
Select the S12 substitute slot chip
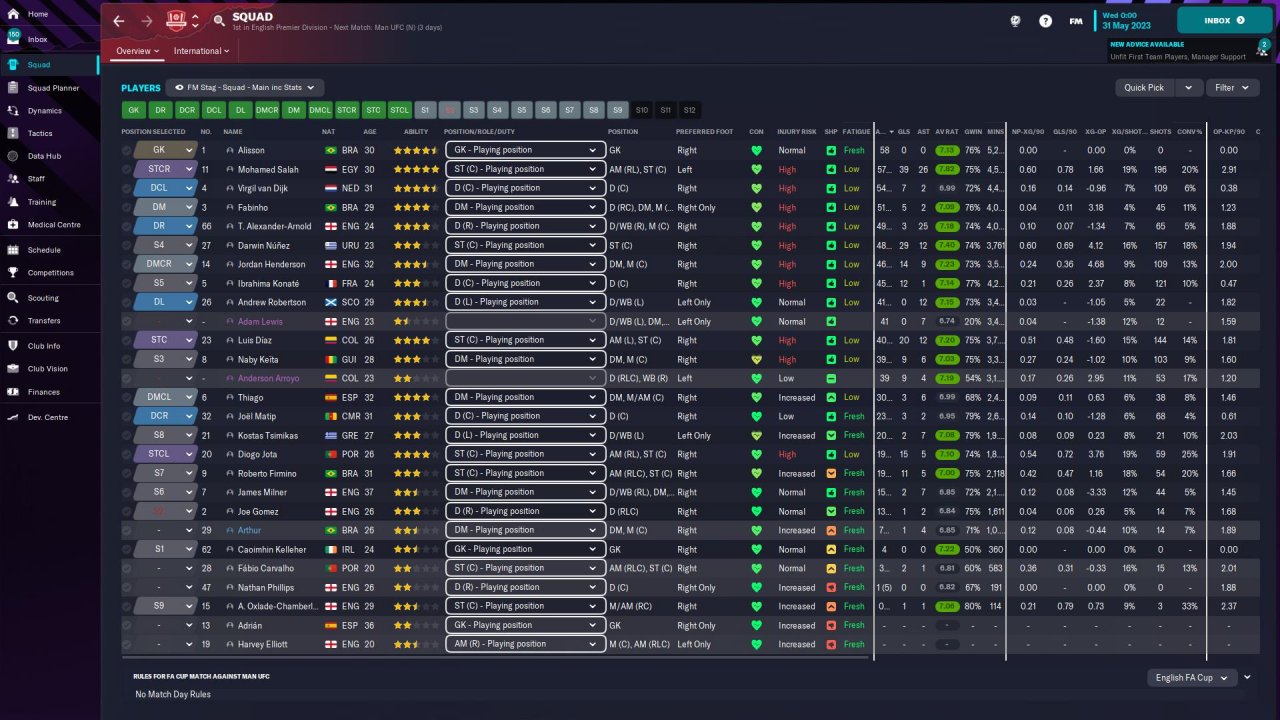689,110
